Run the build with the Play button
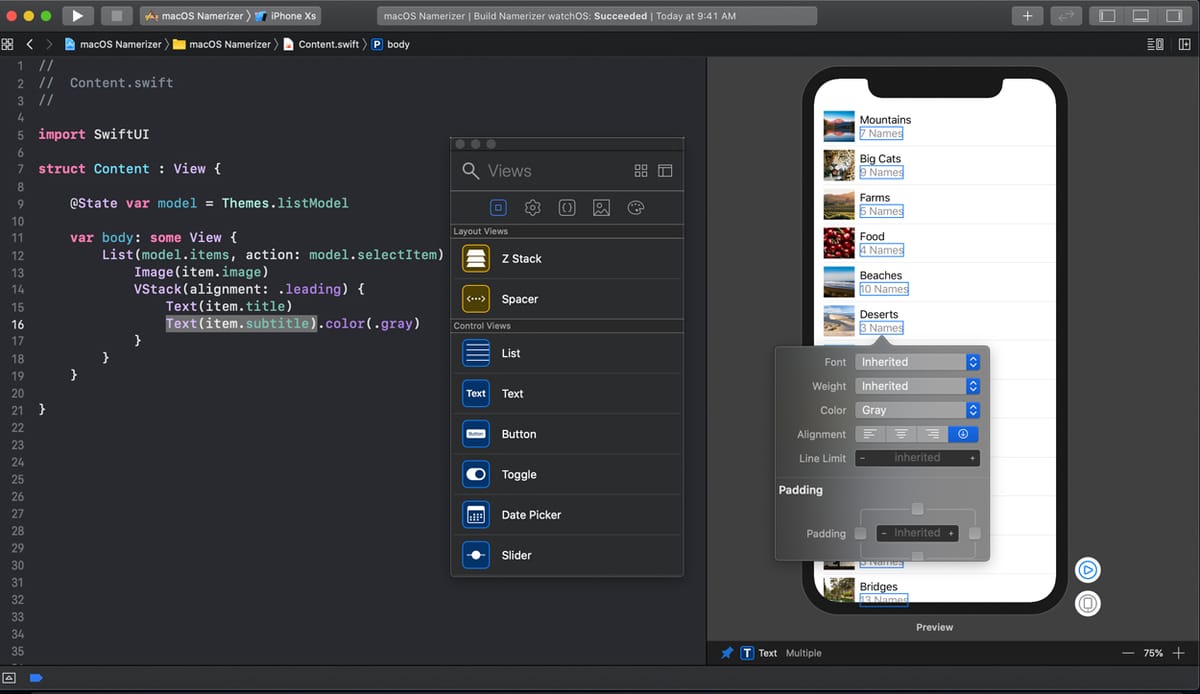 (77, 16)
